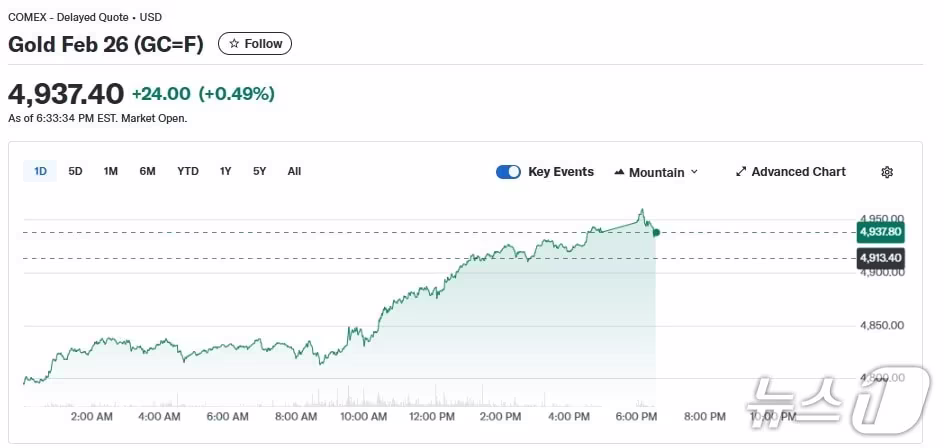Toggle the Key Events switch
The height and width of the screenshot is (448, 944).
[508, 172]
